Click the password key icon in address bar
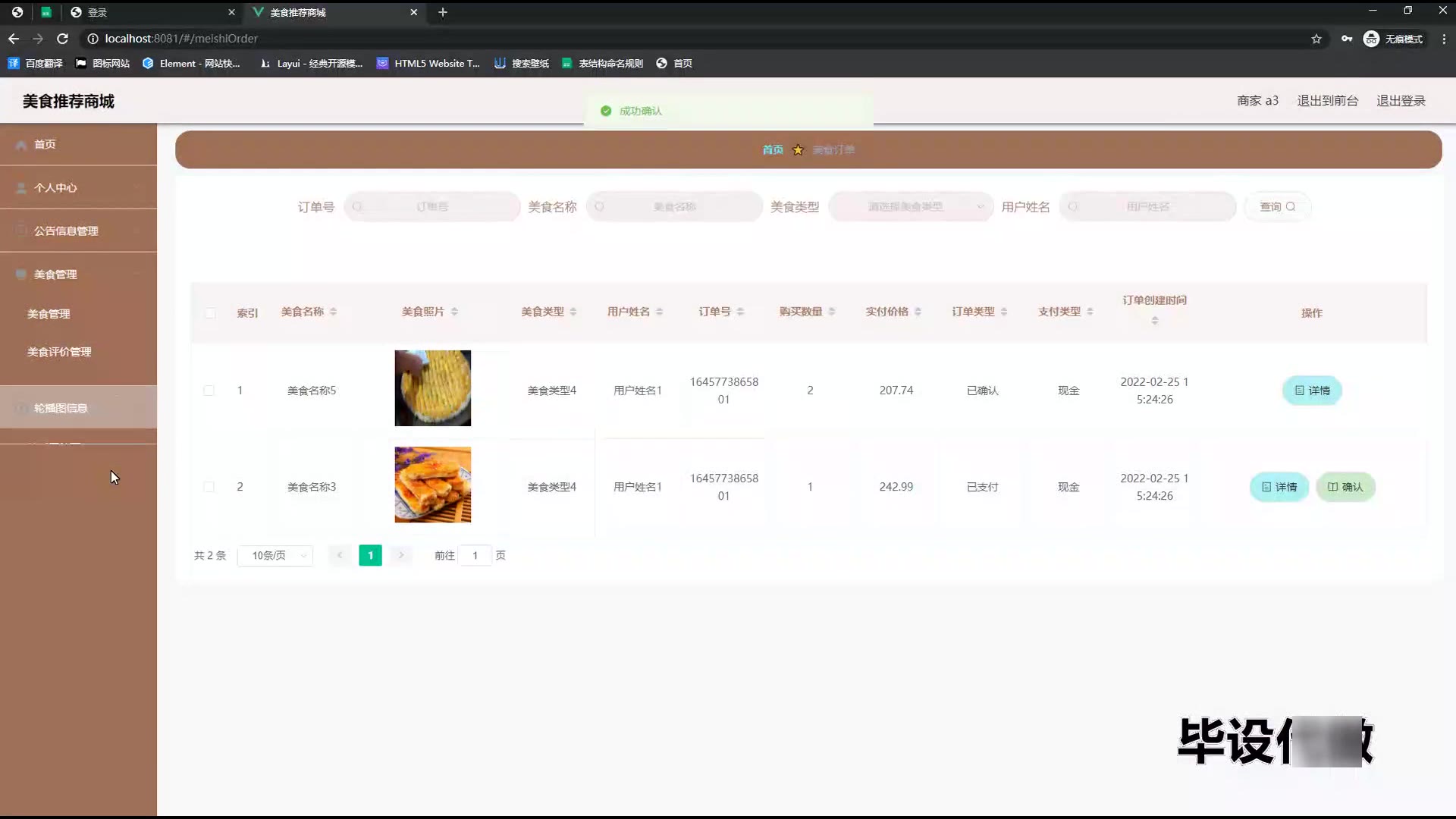The image size is (1456, 819). coord(1347,39)
